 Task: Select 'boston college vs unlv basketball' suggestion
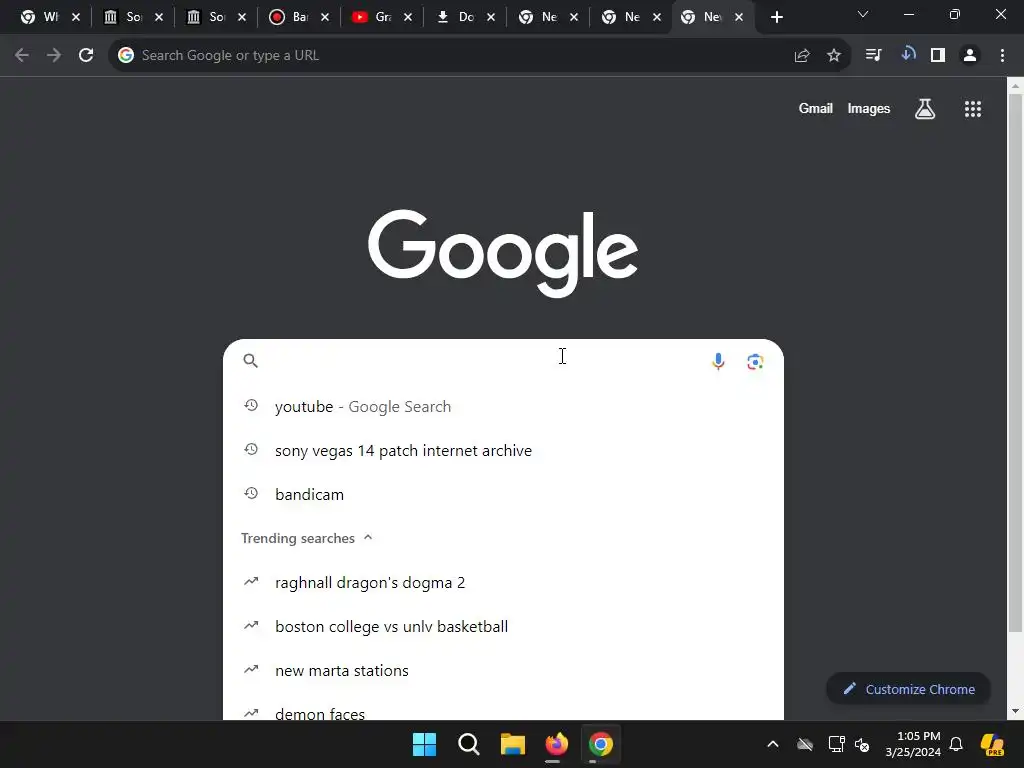click(503, 626)
